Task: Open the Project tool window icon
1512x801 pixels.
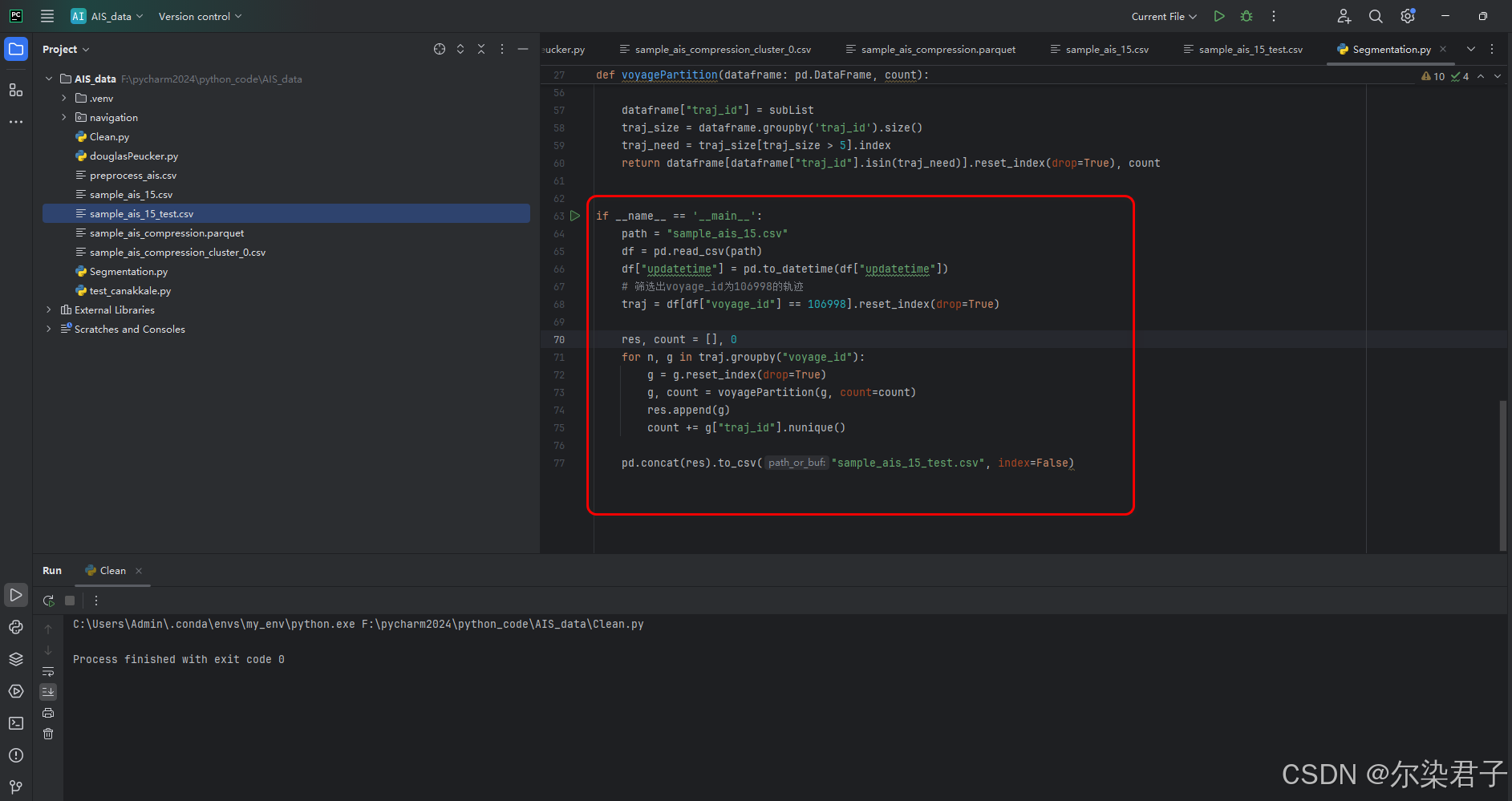Action: (16, 49)
